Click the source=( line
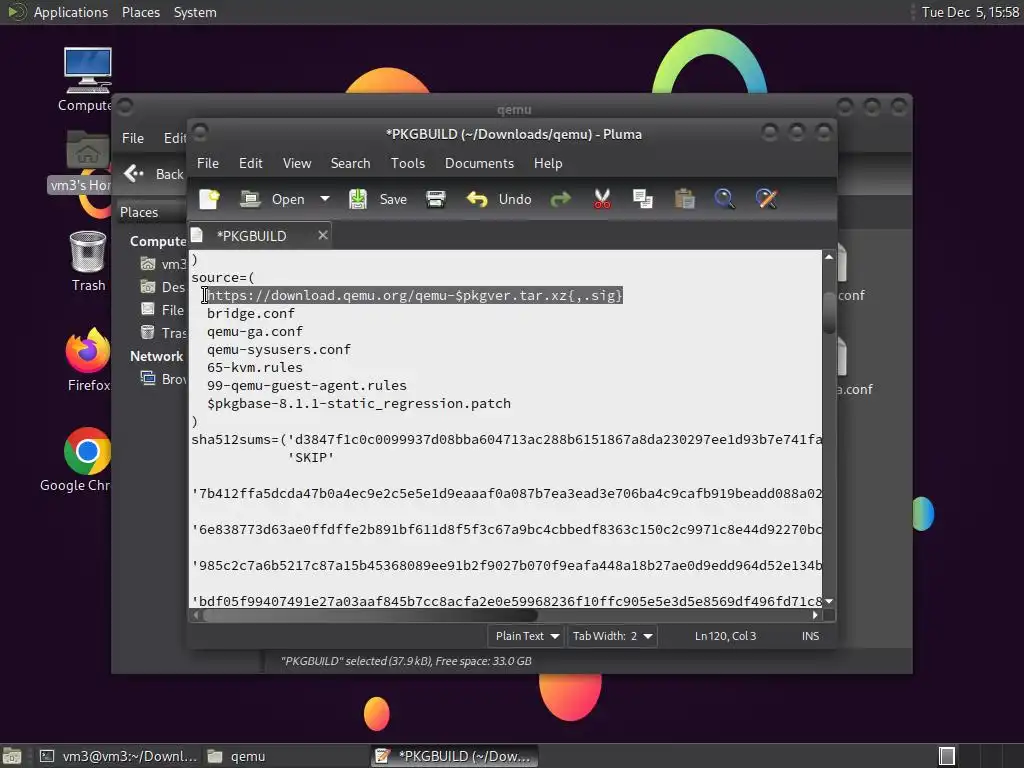 point(223,278)
